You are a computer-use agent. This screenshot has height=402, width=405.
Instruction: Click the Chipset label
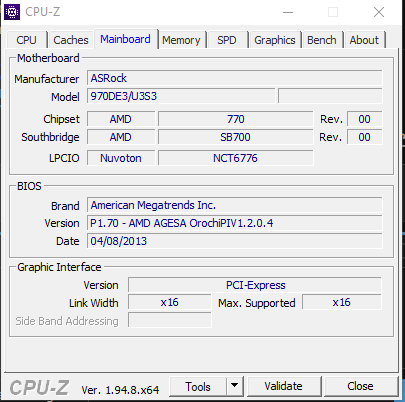[x=61, y=119]
